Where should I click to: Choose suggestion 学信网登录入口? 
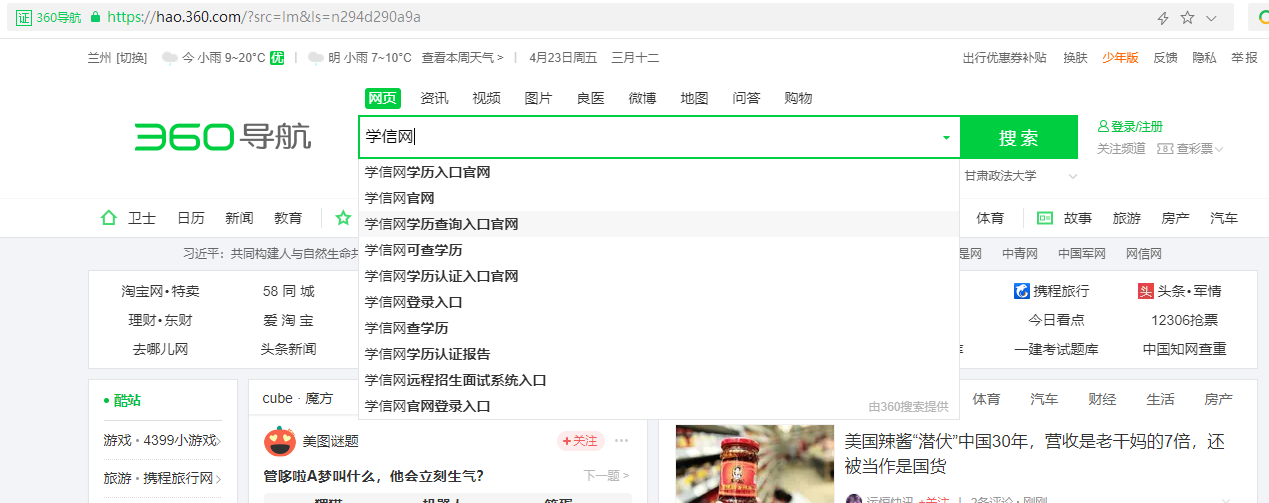(x=659, y=302)
